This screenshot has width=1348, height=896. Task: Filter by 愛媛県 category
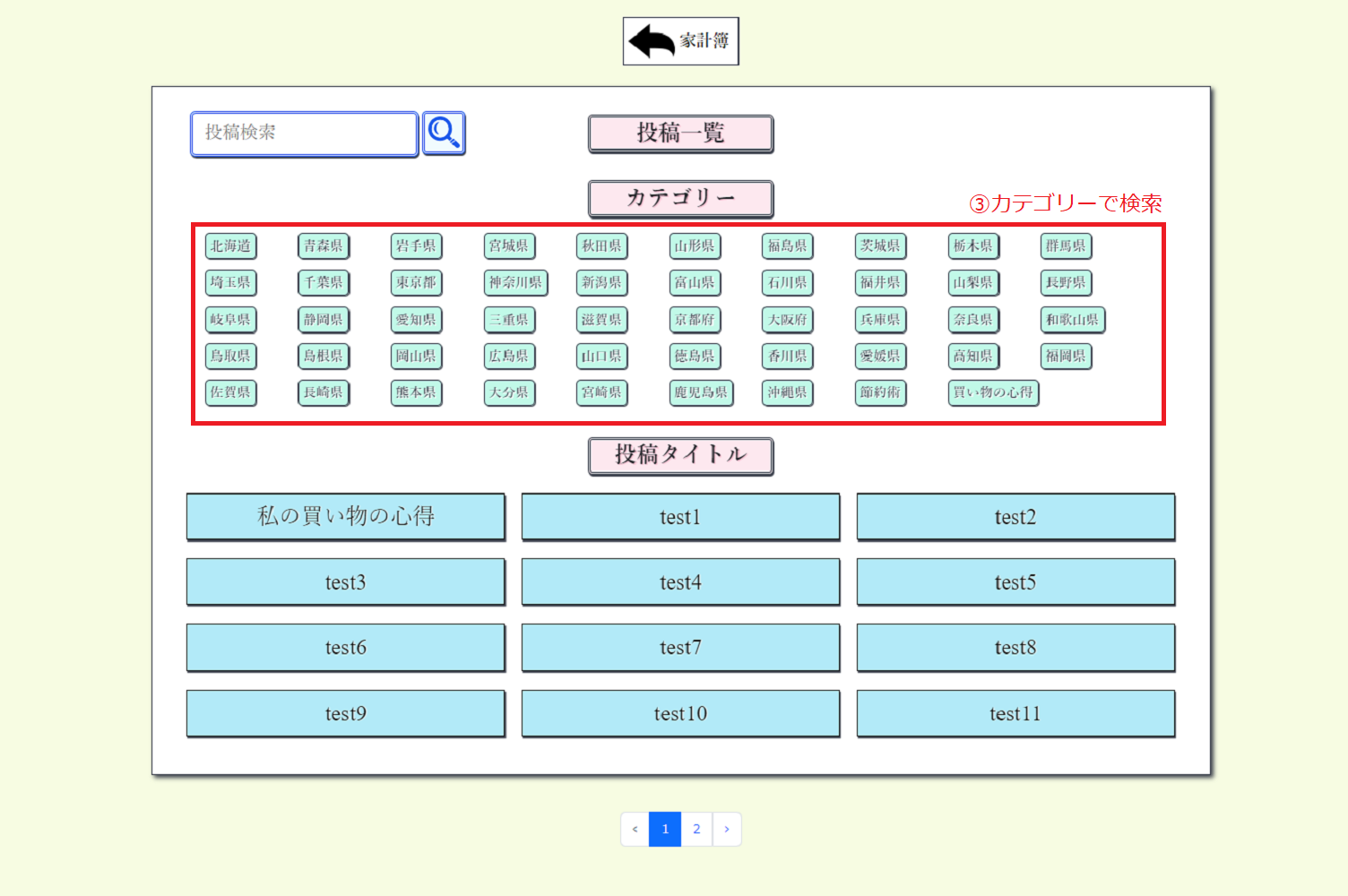point(881,357)
